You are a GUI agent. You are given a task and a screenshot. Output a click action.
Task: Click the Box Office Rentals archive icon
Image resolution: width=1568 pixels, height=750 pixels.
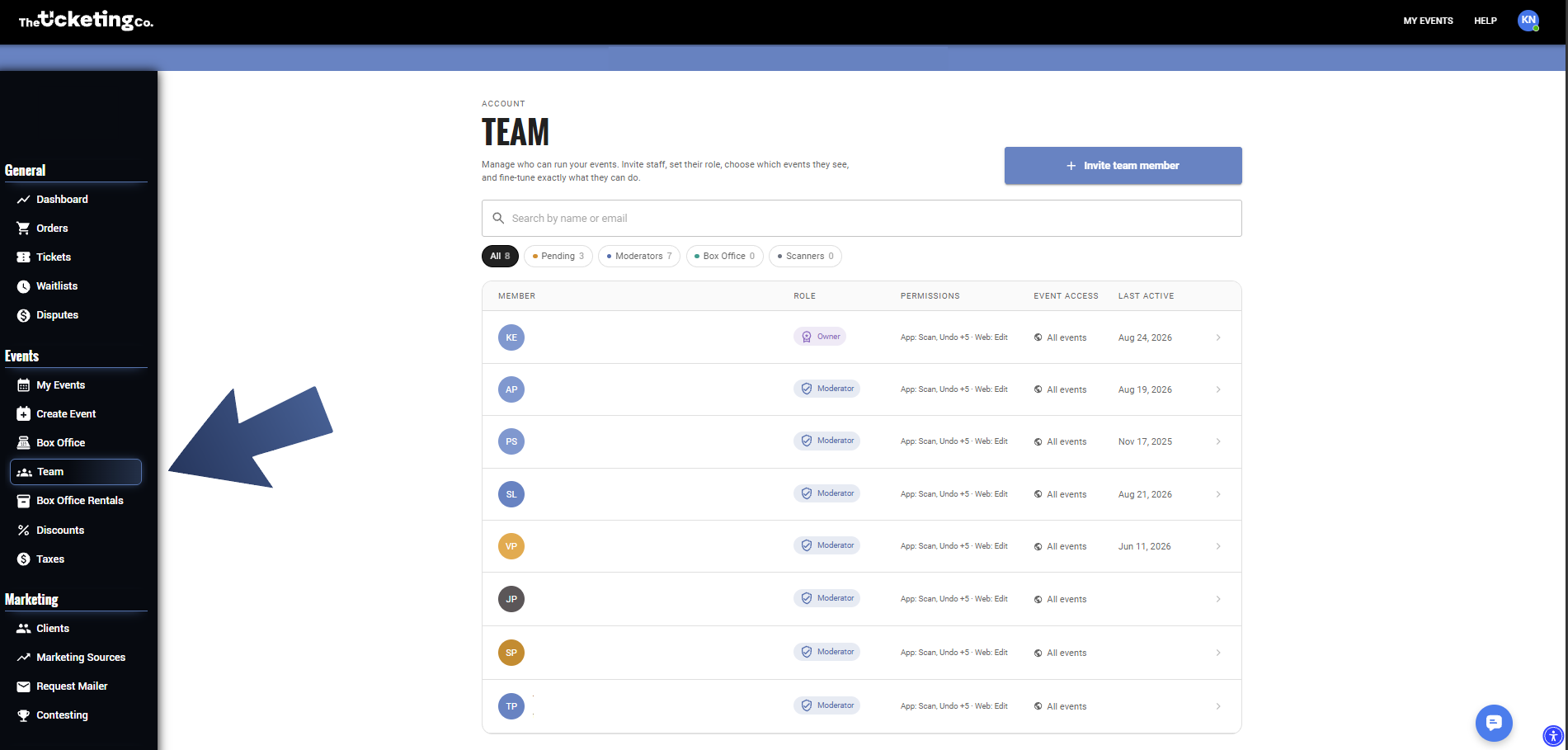click(x=23, y=501)
